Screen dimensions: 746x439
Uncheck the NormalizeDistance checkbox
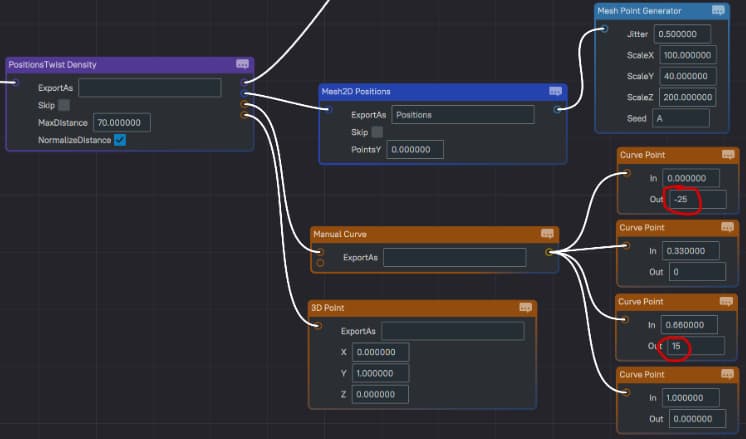click(120, 140)
